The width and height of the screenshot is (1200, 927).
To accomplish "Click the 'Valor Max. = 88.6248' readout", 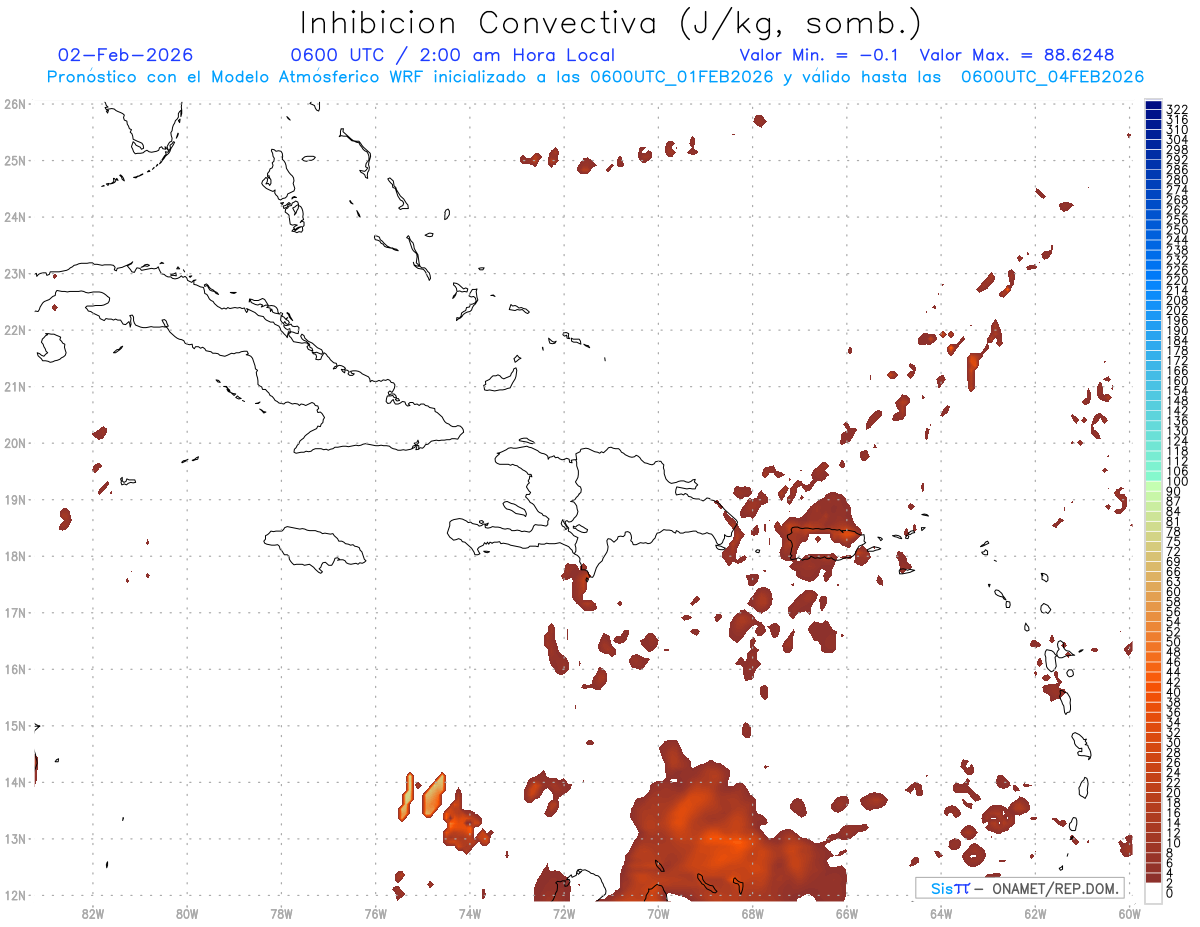I will pos(1017,55).
